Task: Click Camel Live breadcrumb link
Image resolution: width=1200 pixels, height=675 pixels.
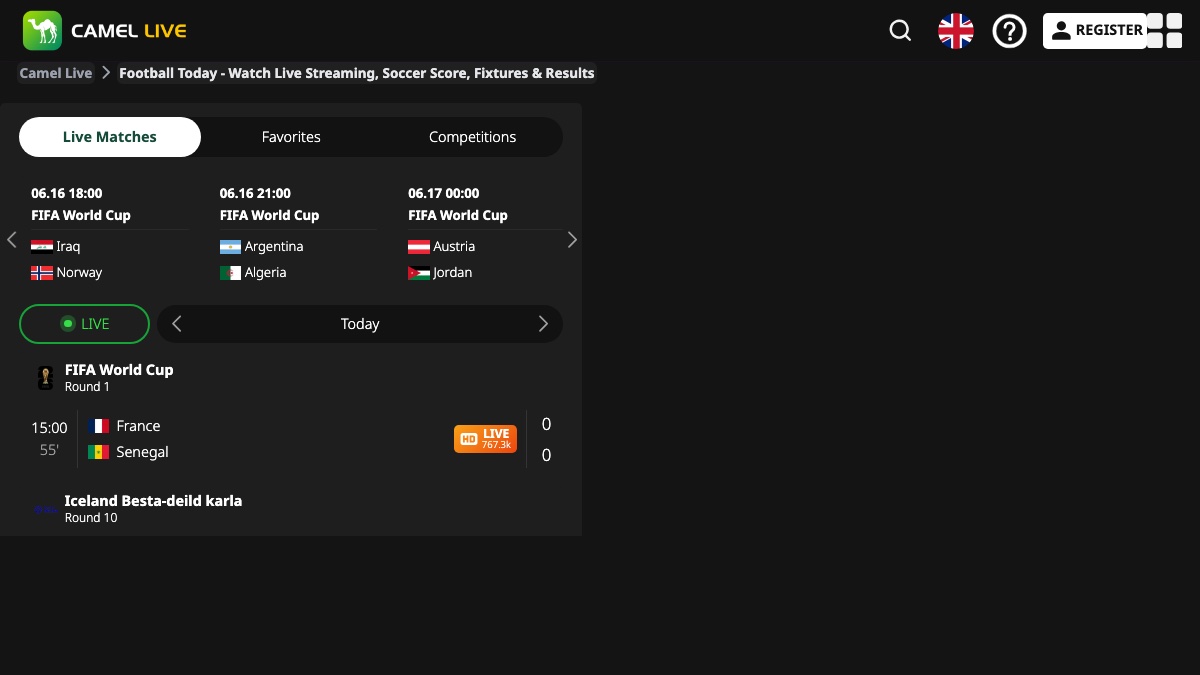Action: coord(56,73)
